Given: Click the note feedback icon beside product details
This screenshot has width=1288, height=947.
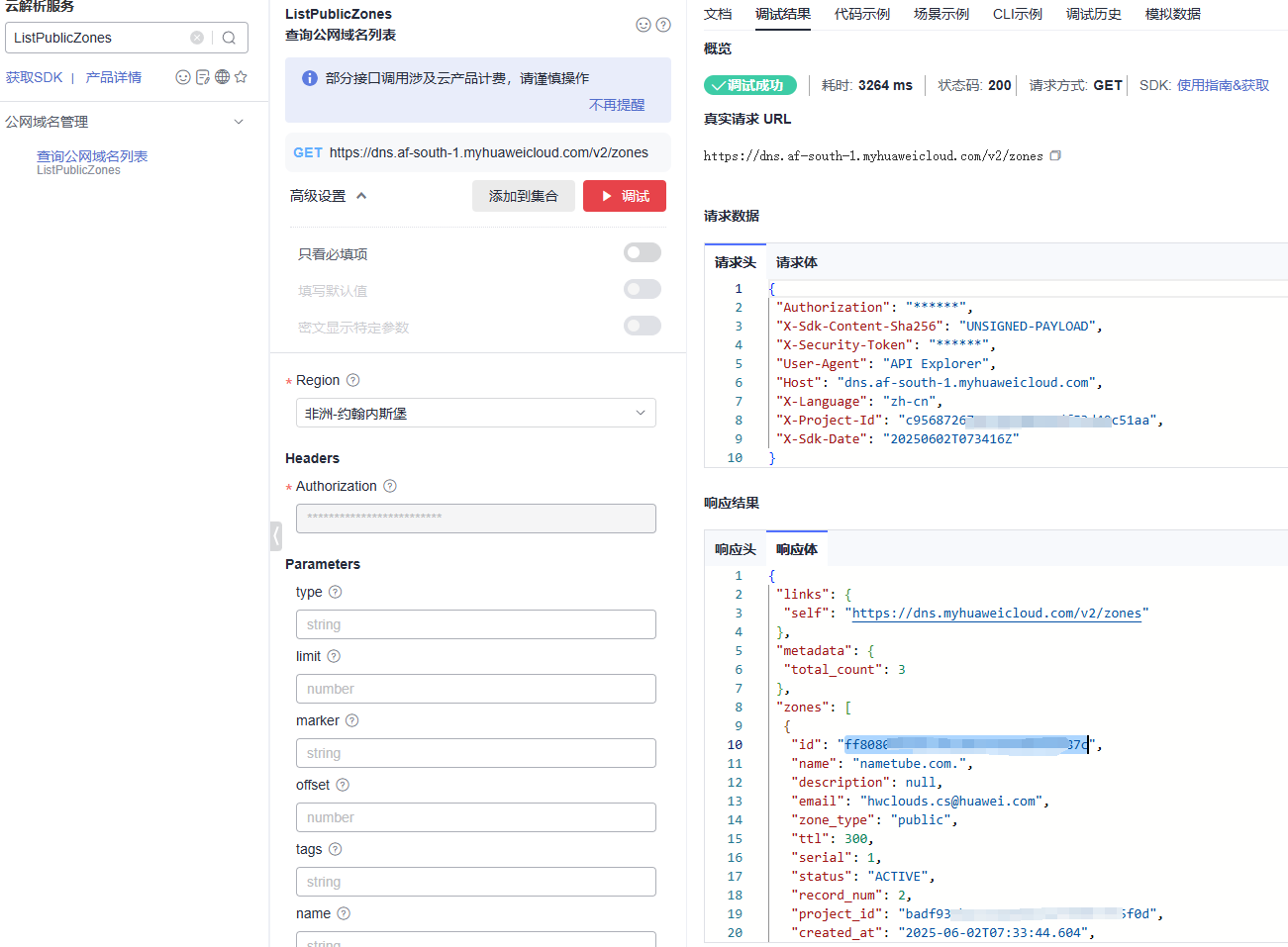Looking at the screenshot, I should coord(203,77).
